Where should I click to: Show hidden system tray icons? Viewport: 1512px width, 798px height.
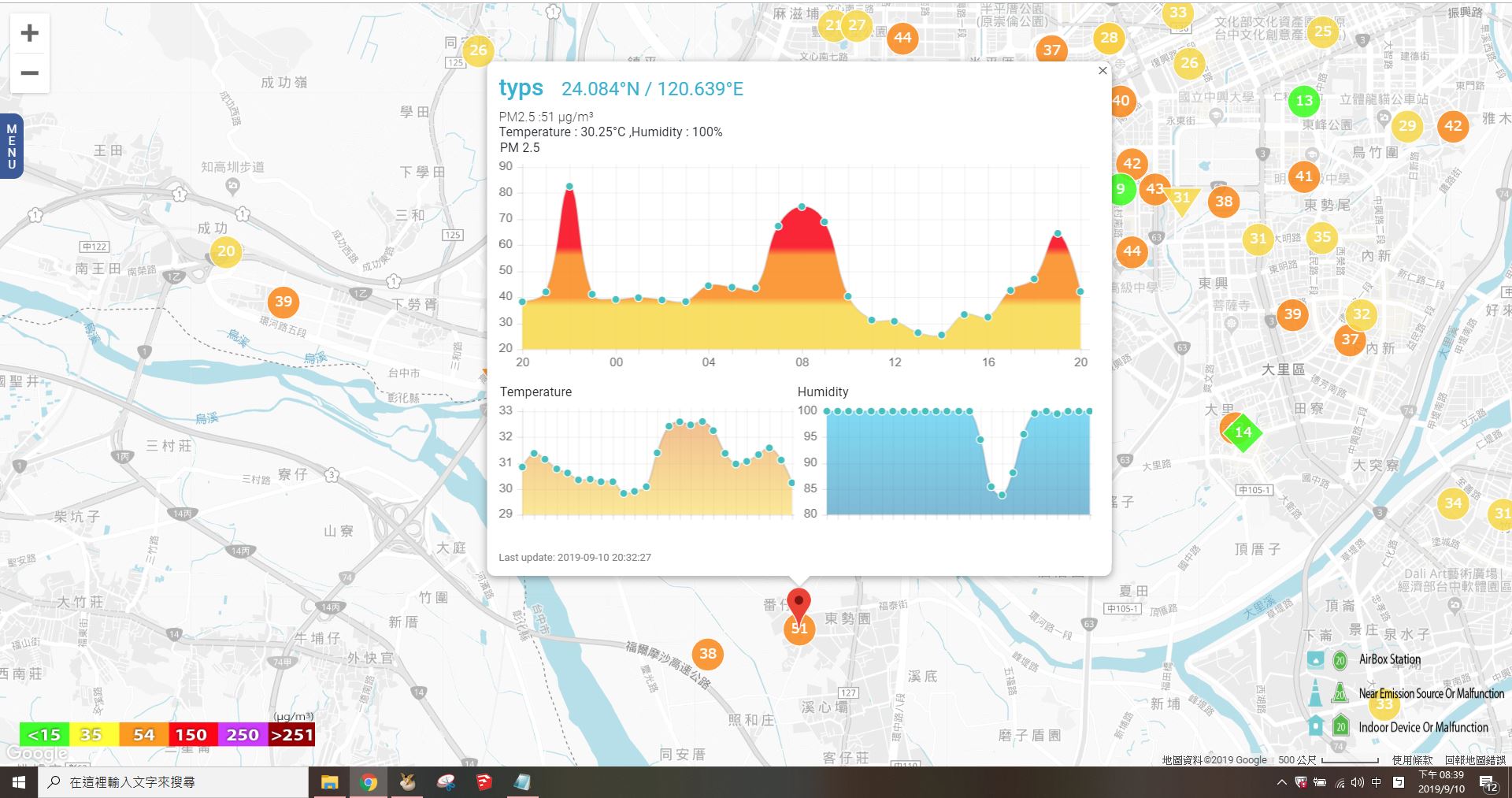pos(1281,782)
